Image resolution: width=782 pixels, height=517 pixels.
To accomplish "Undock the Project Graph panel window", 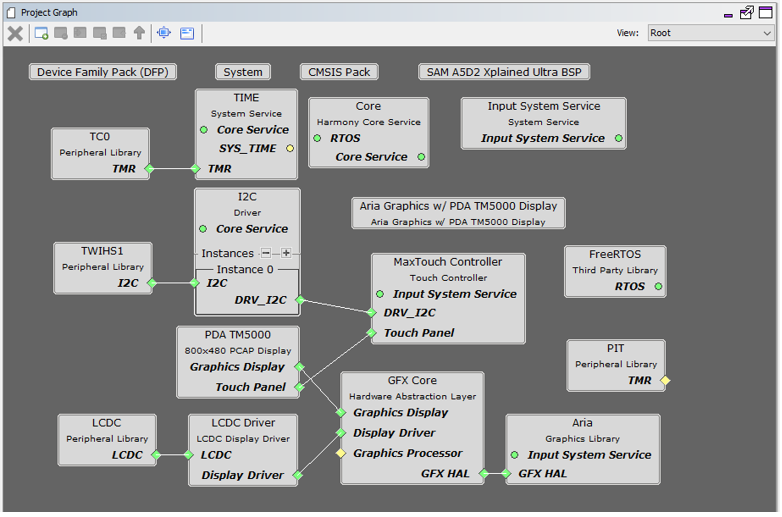I will tap(747, 12).
